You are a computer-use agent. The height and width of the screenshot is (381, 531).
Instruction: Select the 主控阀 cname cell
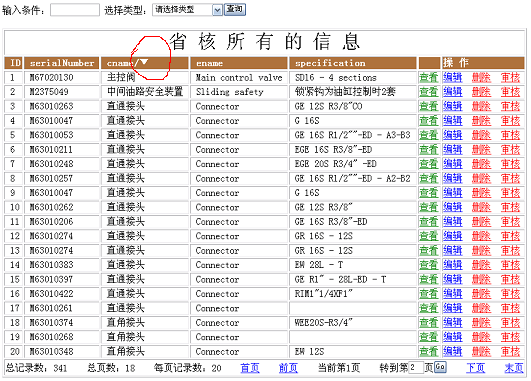click(145, 78)
